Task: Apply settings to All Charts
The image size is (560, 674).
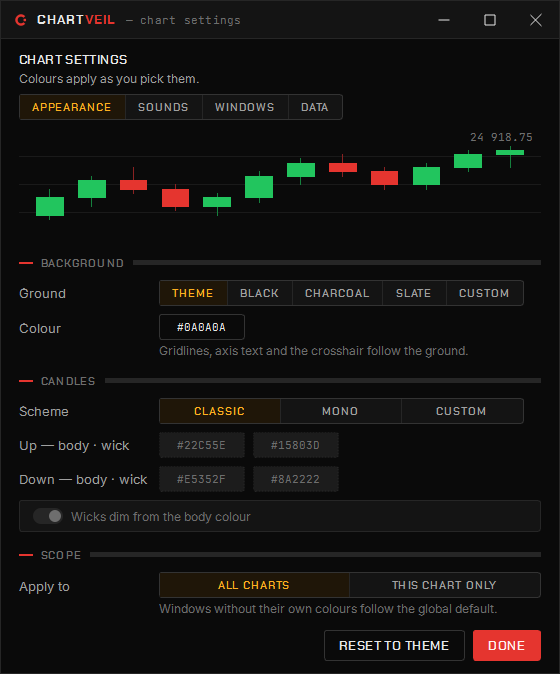Action: [254, 585]
